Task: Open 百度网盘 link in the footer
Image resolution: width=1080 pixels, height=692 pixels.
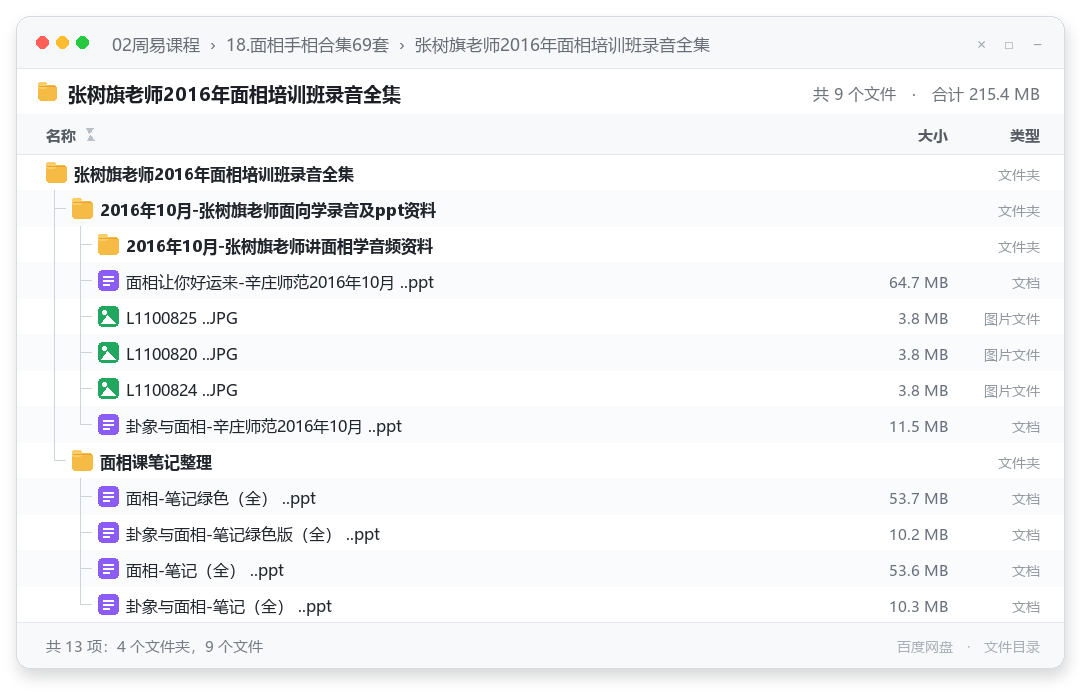Action: 925,647
